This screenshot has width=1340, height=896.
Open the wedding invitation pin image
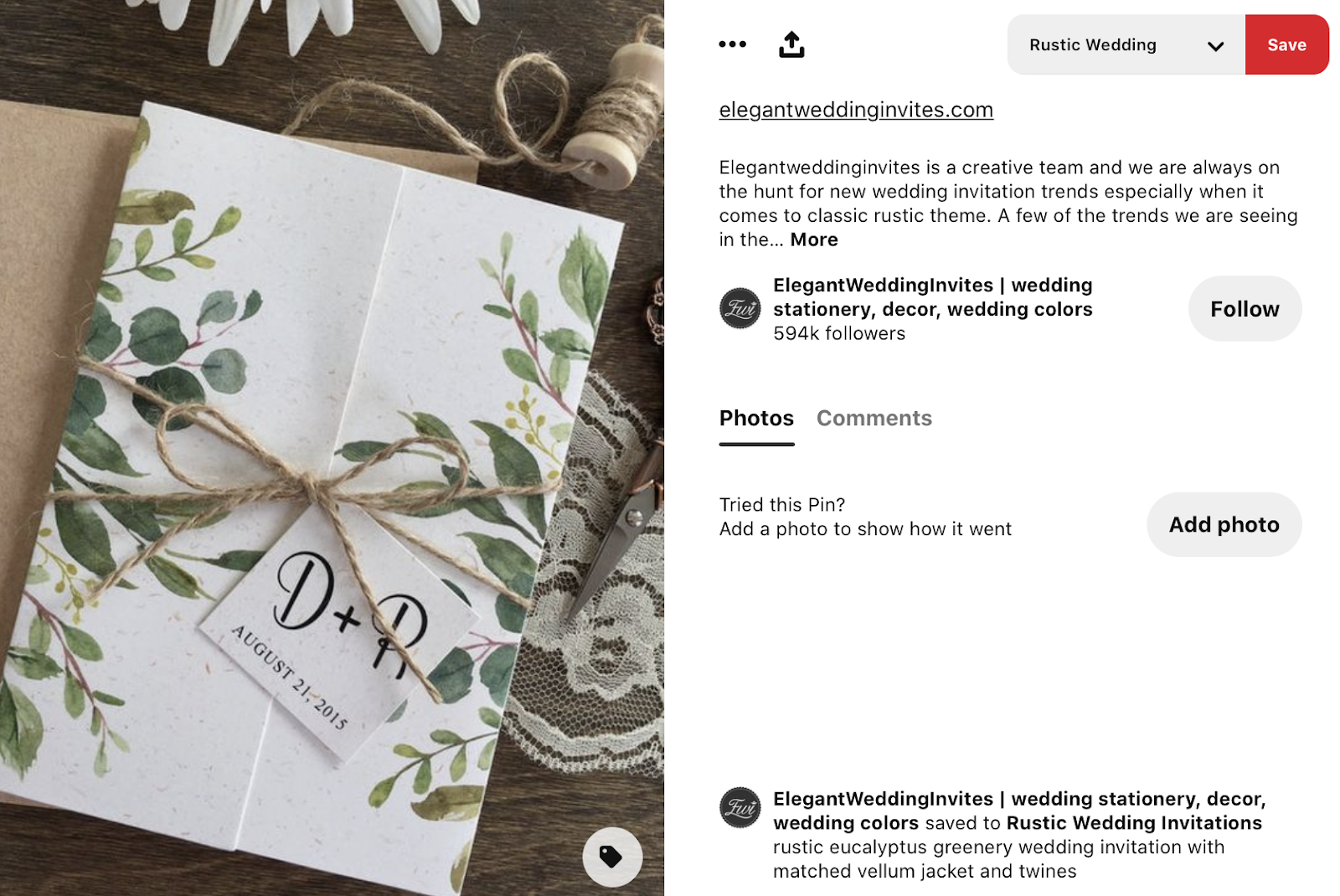point(332,448)
